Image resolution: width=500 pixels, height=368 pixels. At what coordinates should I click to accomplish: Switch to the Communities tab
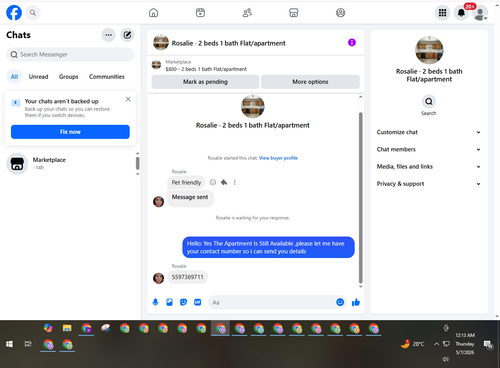107,77
